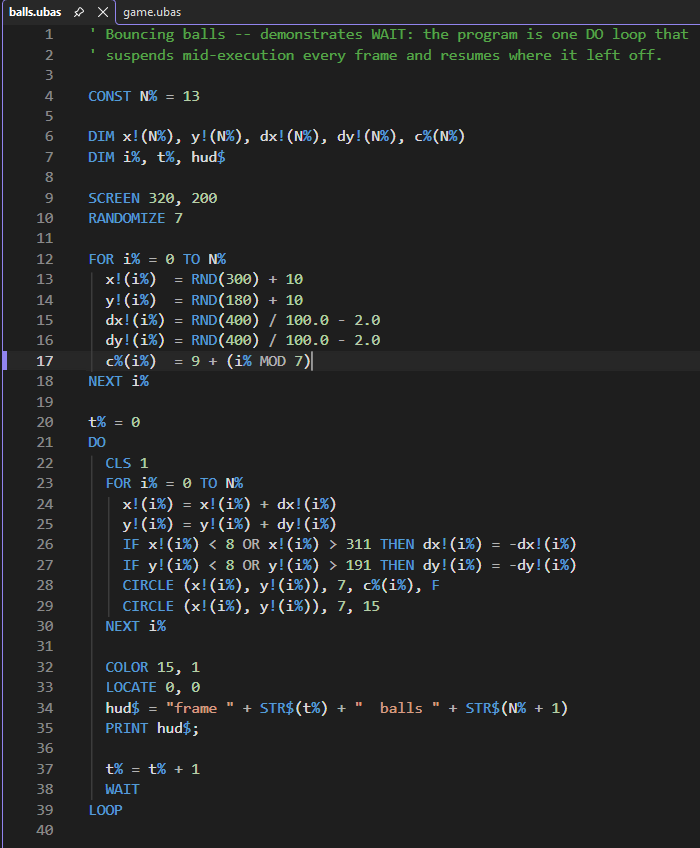Click the RANDOMIZE keyword
This screenshot has width=700, height=848.
(127, 218)
